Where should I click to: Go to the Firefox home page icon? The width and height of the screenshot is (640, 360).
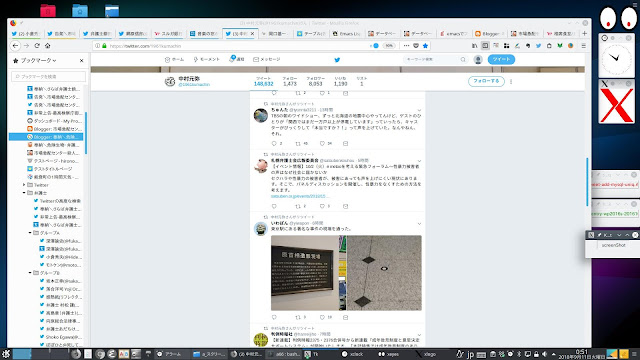(x=48, y=46)
